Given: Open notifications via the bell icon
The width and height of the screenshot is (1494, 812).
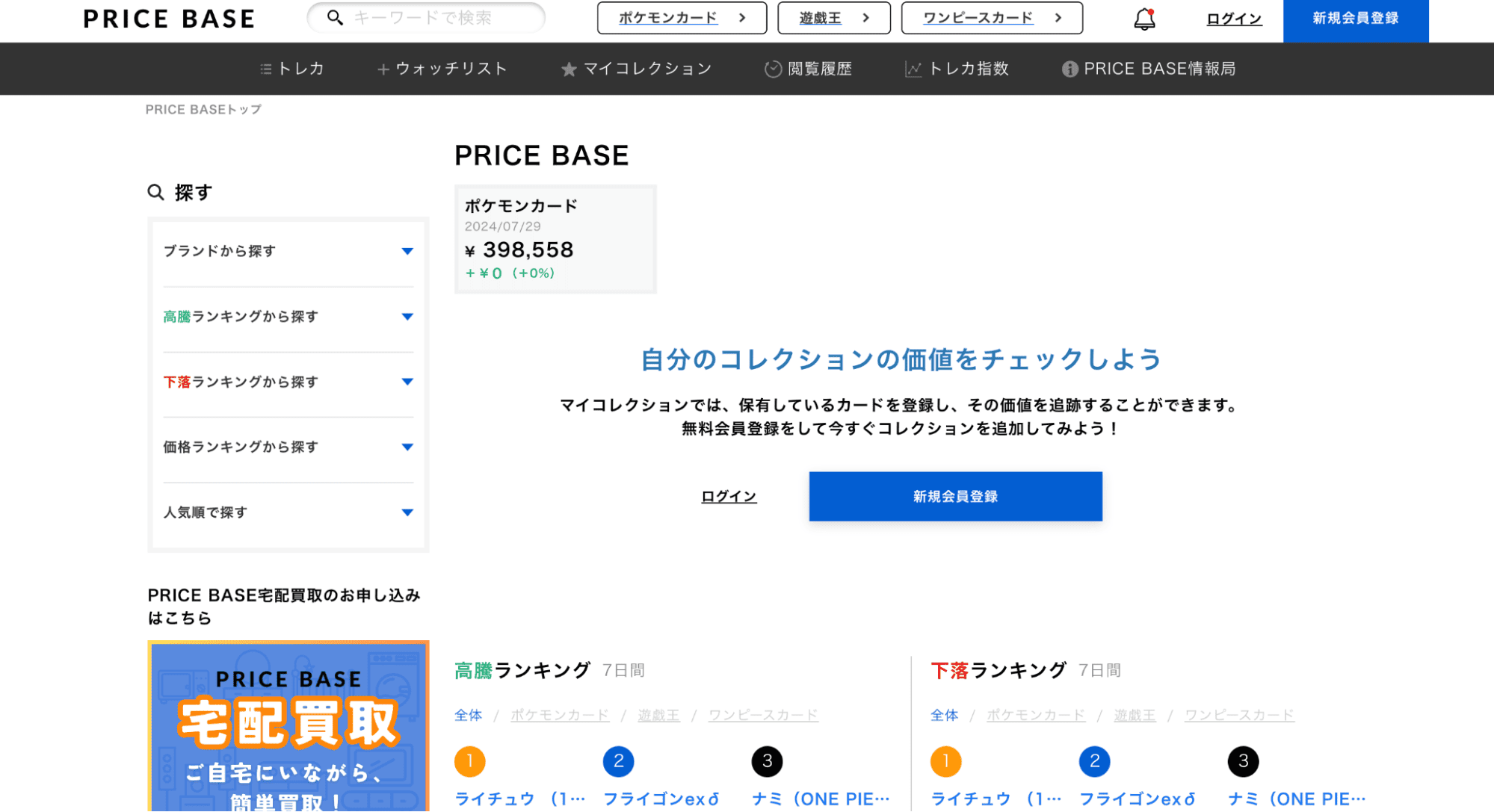Looking at the screenshot, I should click(1142, 19).
